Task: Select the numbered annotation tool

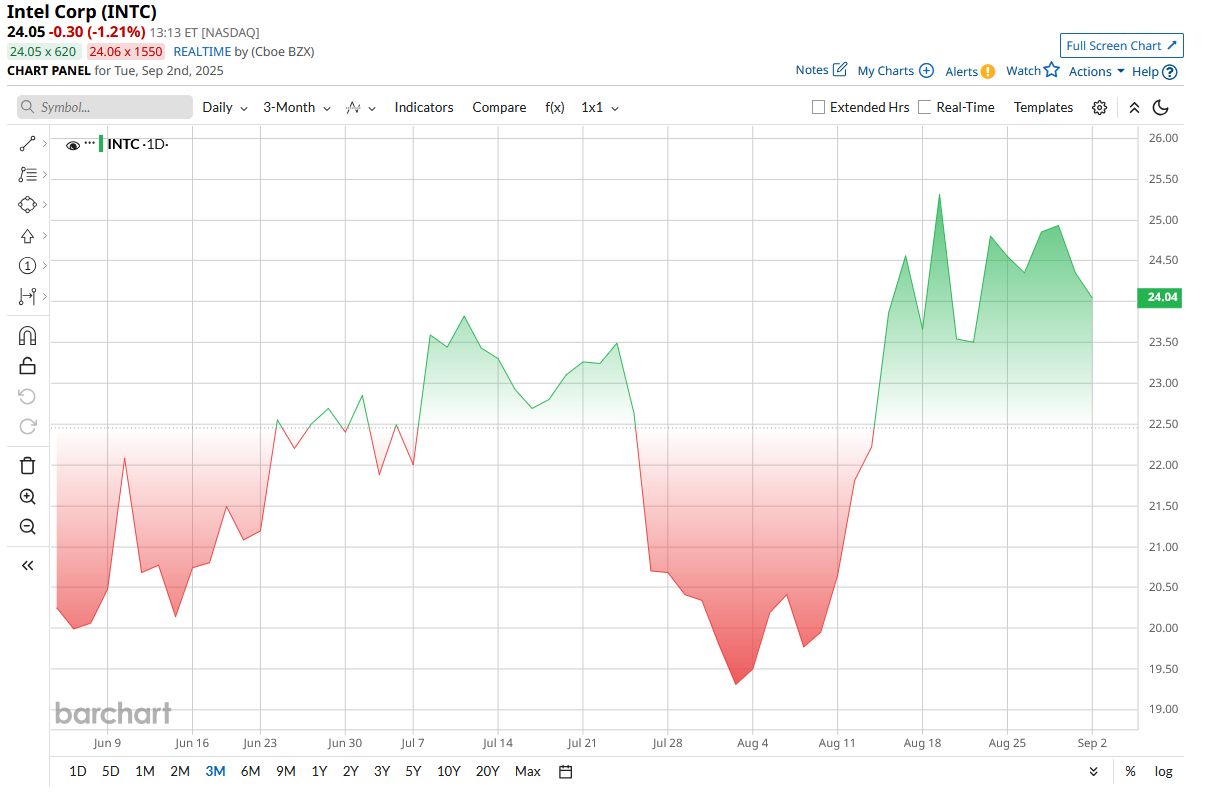Action: point(27,266)
